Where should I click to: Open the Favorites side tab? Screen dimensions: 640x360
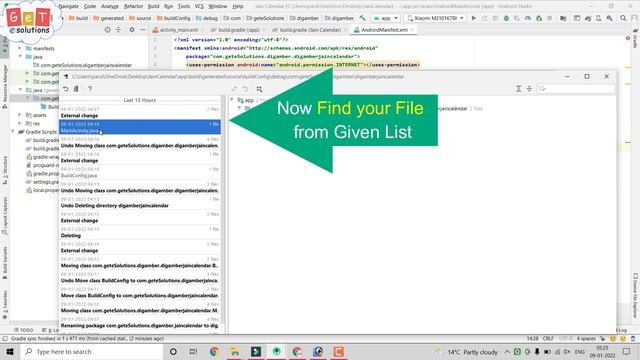coord(4,305)
